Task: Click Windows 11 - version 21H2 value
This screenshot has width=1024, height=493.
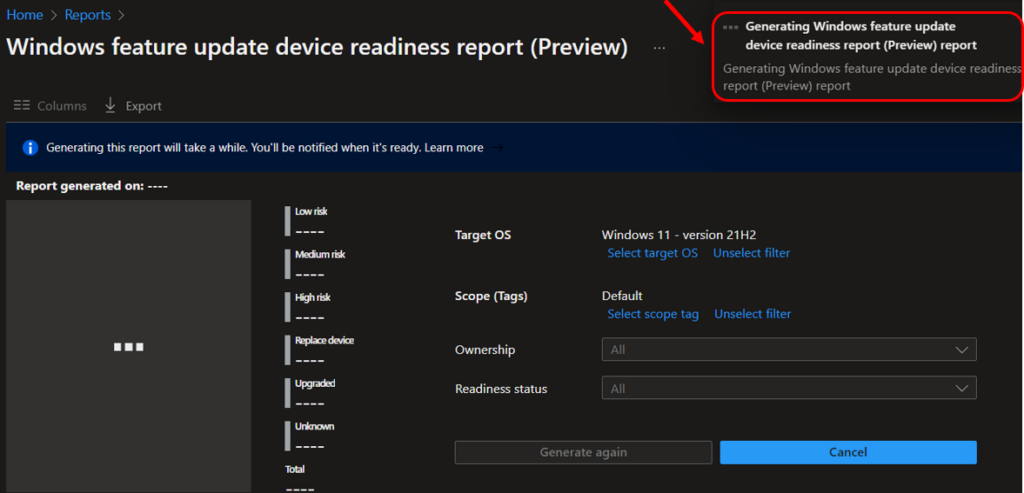Action: coord(679,235)
